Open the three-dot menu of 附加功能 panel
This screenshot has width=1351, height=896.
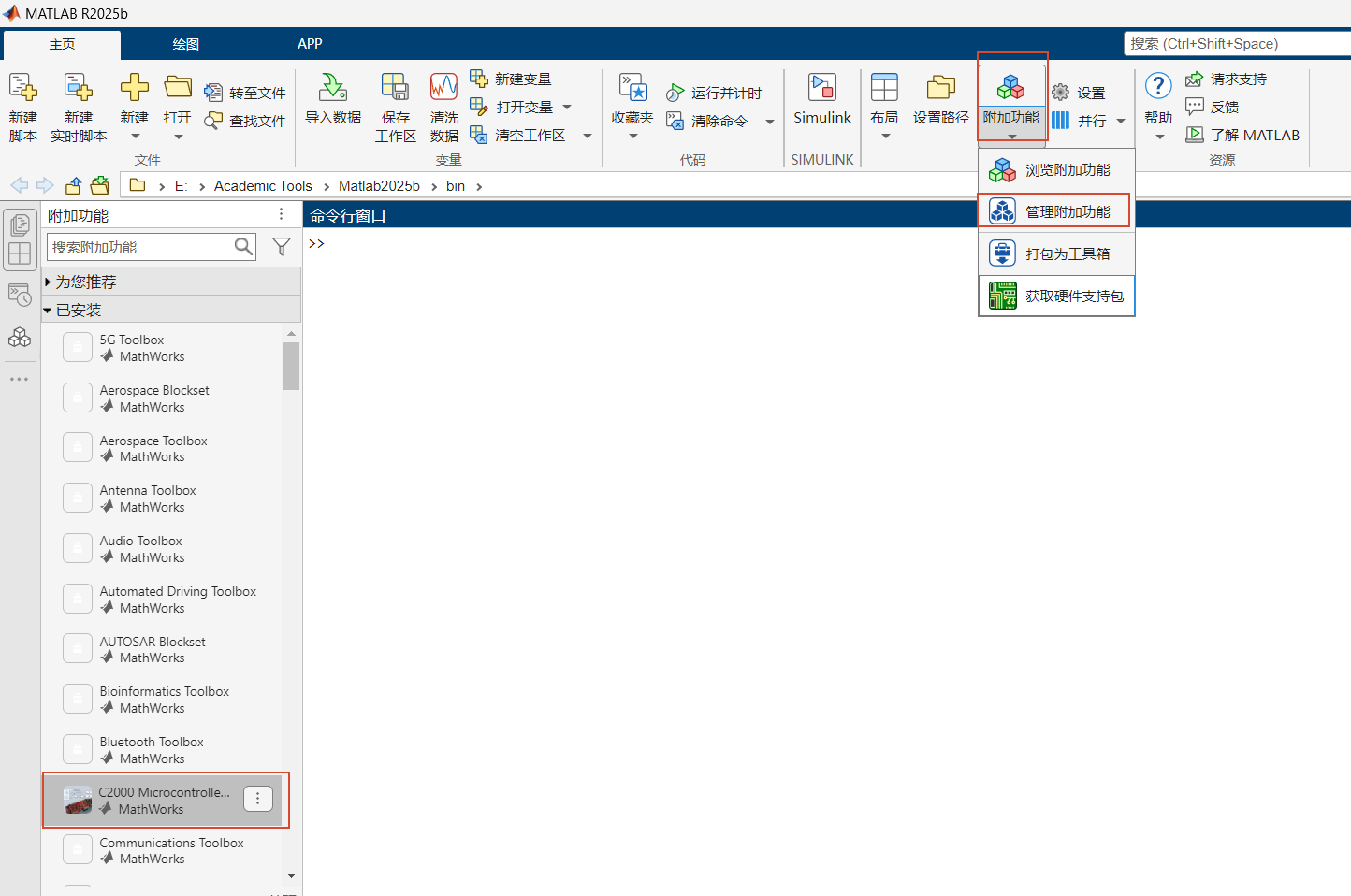click(281, 215)
